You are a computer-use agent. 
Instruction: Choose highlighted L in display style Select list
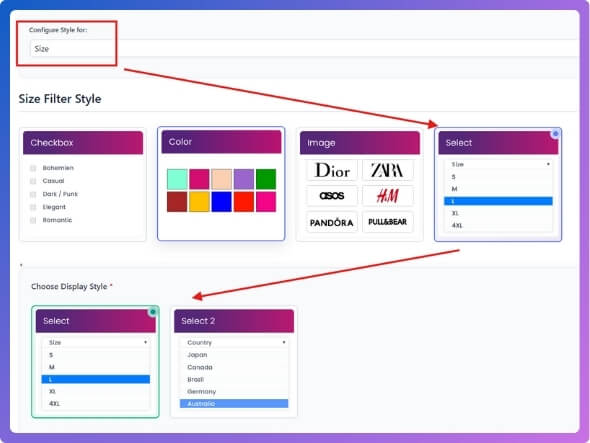point(96,379)
